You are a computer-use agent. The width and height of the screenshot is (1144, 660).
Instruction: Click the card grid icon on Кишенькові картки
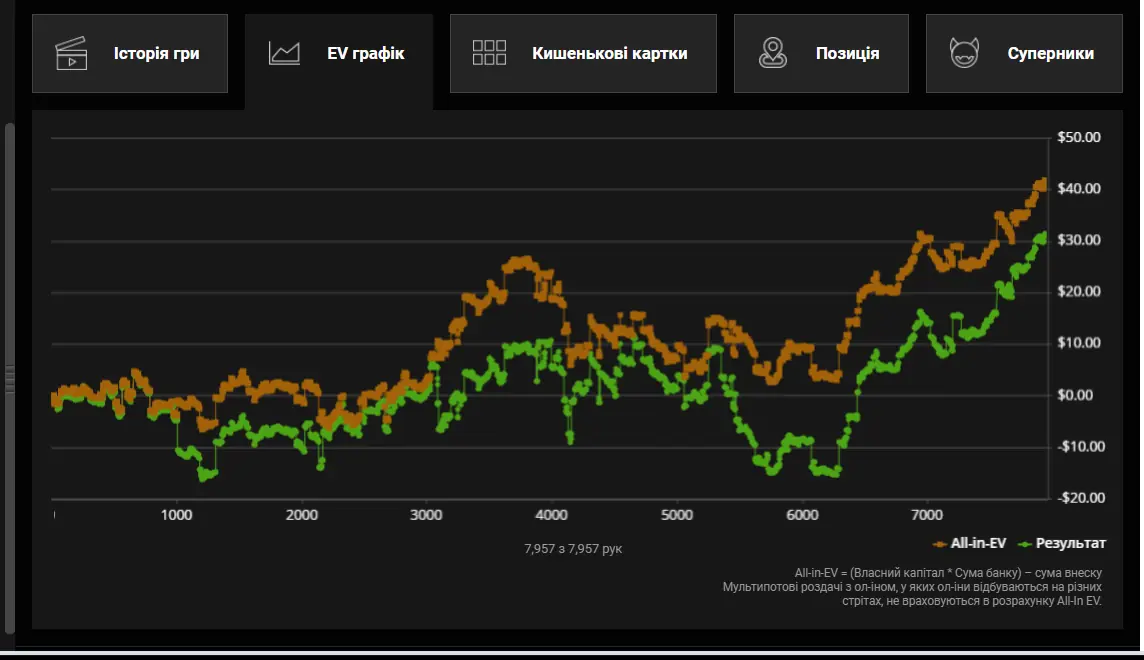489,53
